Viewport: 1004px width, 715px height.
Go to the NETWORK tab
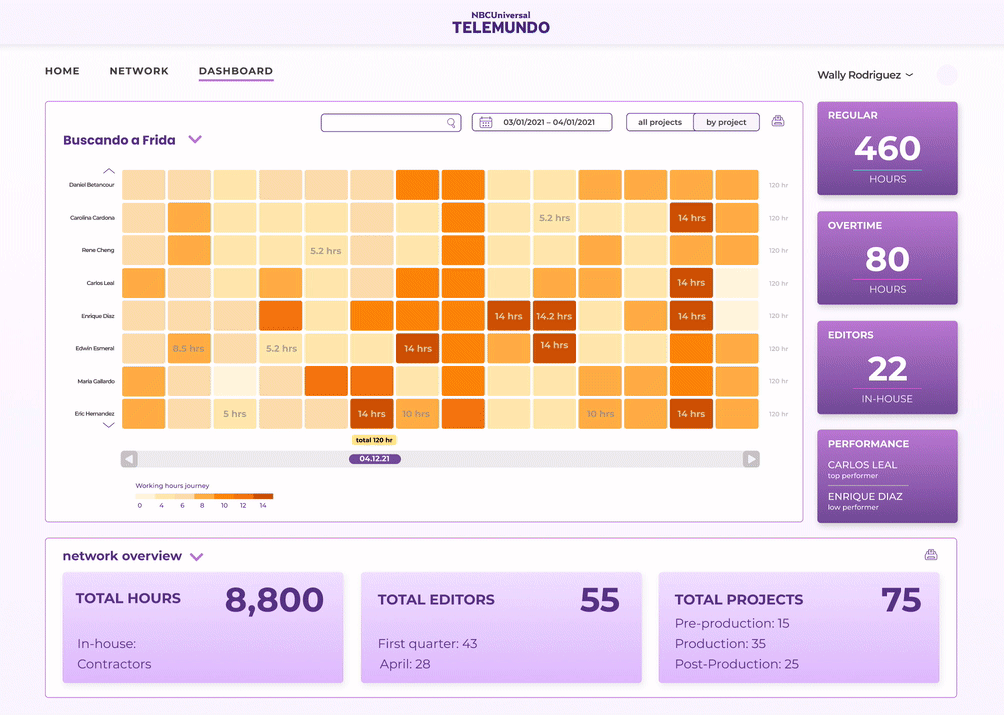pyautogui.click(x=139, y=71)
